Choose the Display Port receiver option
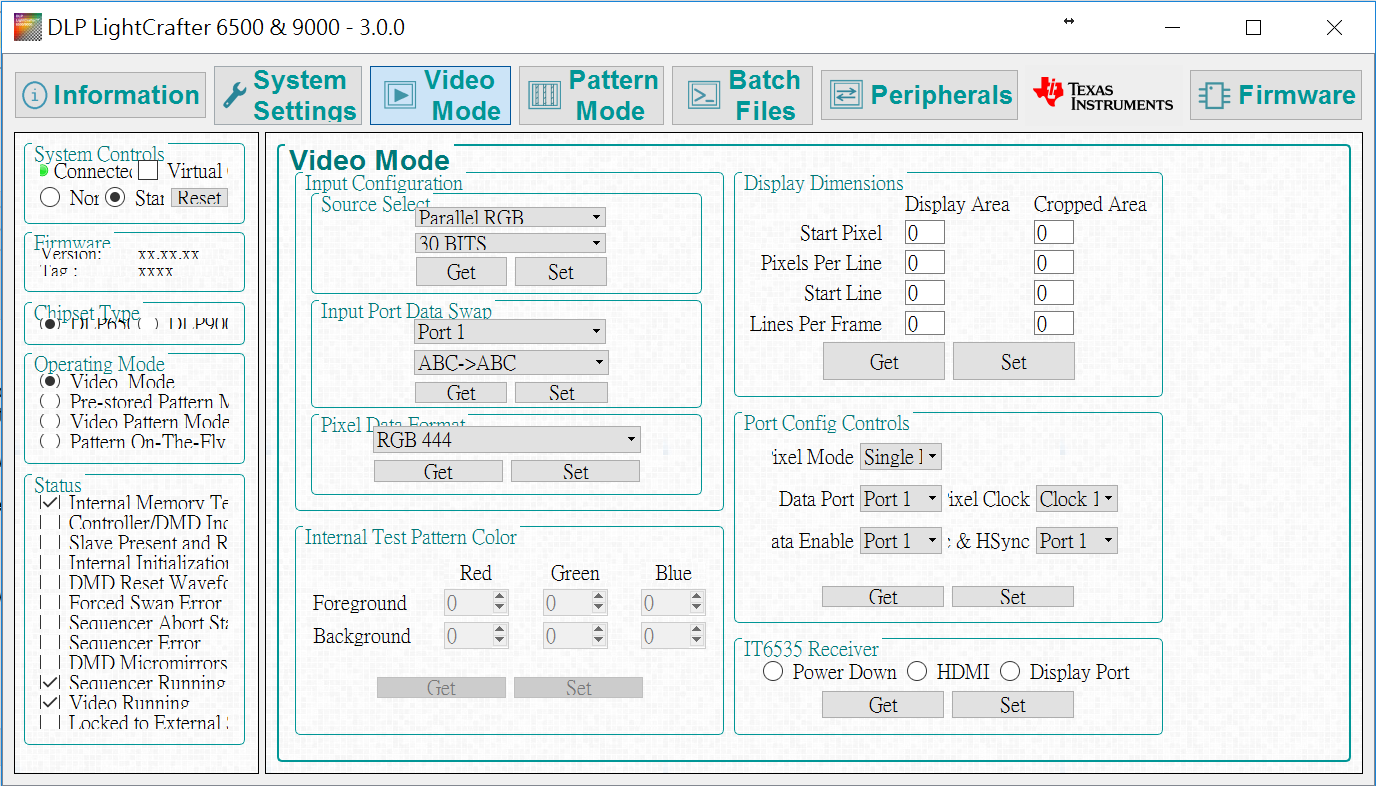1376x786 pixels. click(x=1010, y=672)
